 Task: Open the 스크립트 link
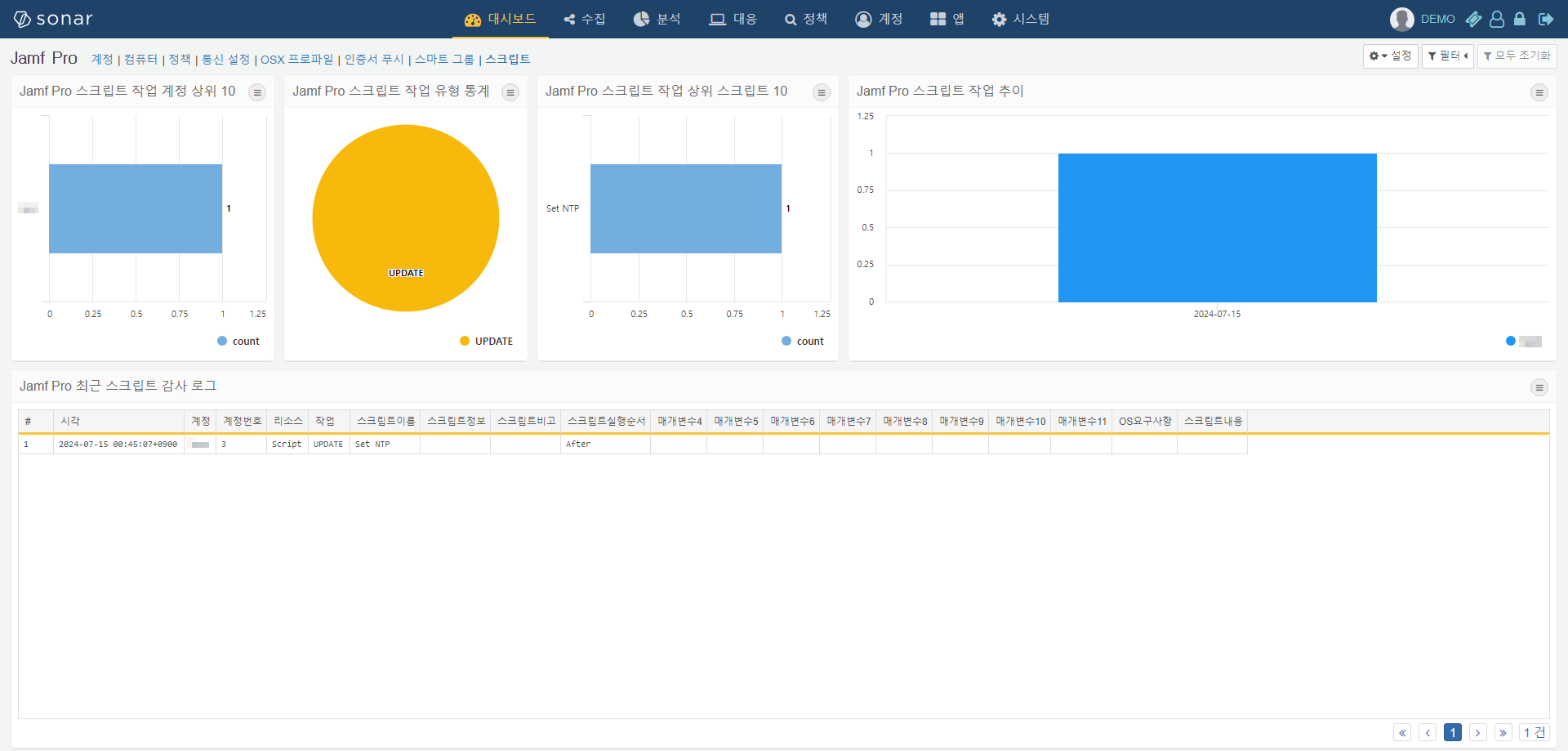pos(508,60)
